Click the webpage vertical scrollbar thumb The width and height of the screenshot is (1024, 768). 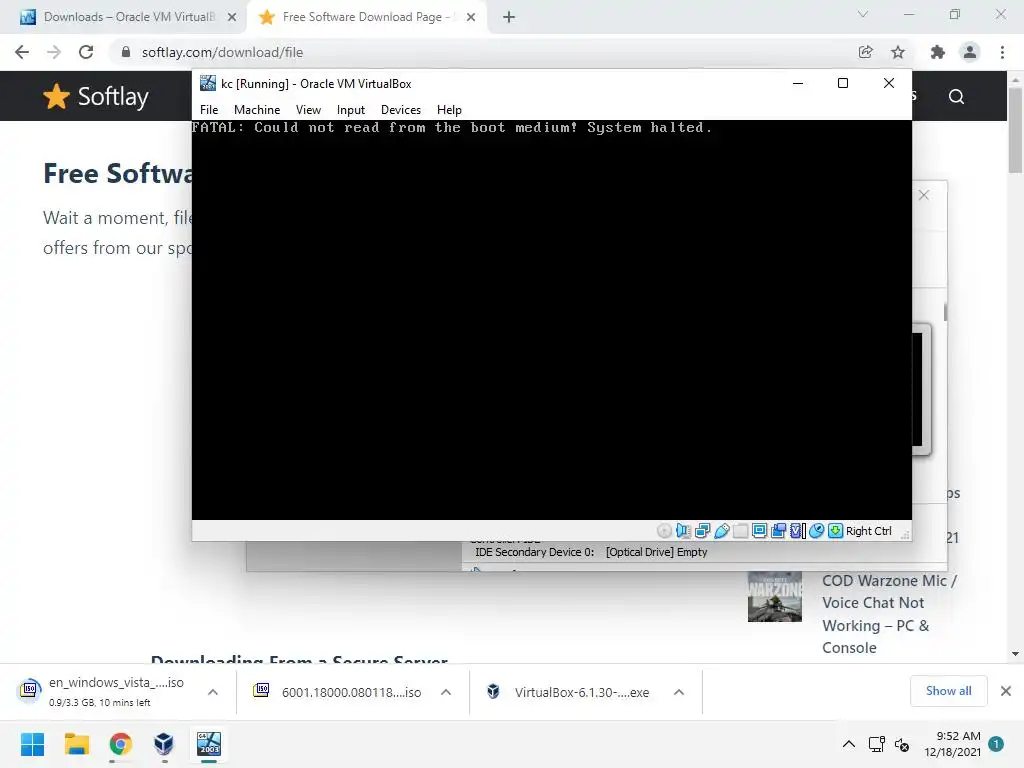[1015, 131]
